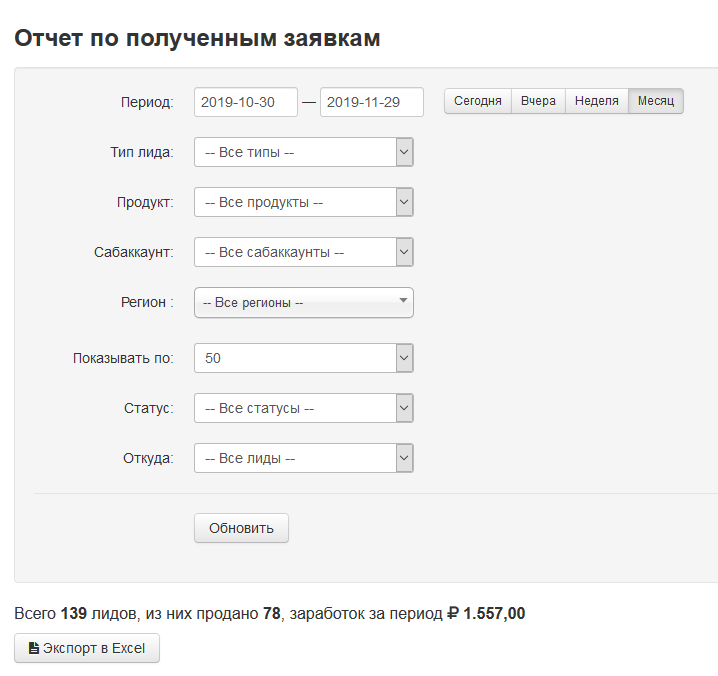Click the Обновить button
This screenshot has width=718, height=676.
pyautogui.click(x=241, y=528)
